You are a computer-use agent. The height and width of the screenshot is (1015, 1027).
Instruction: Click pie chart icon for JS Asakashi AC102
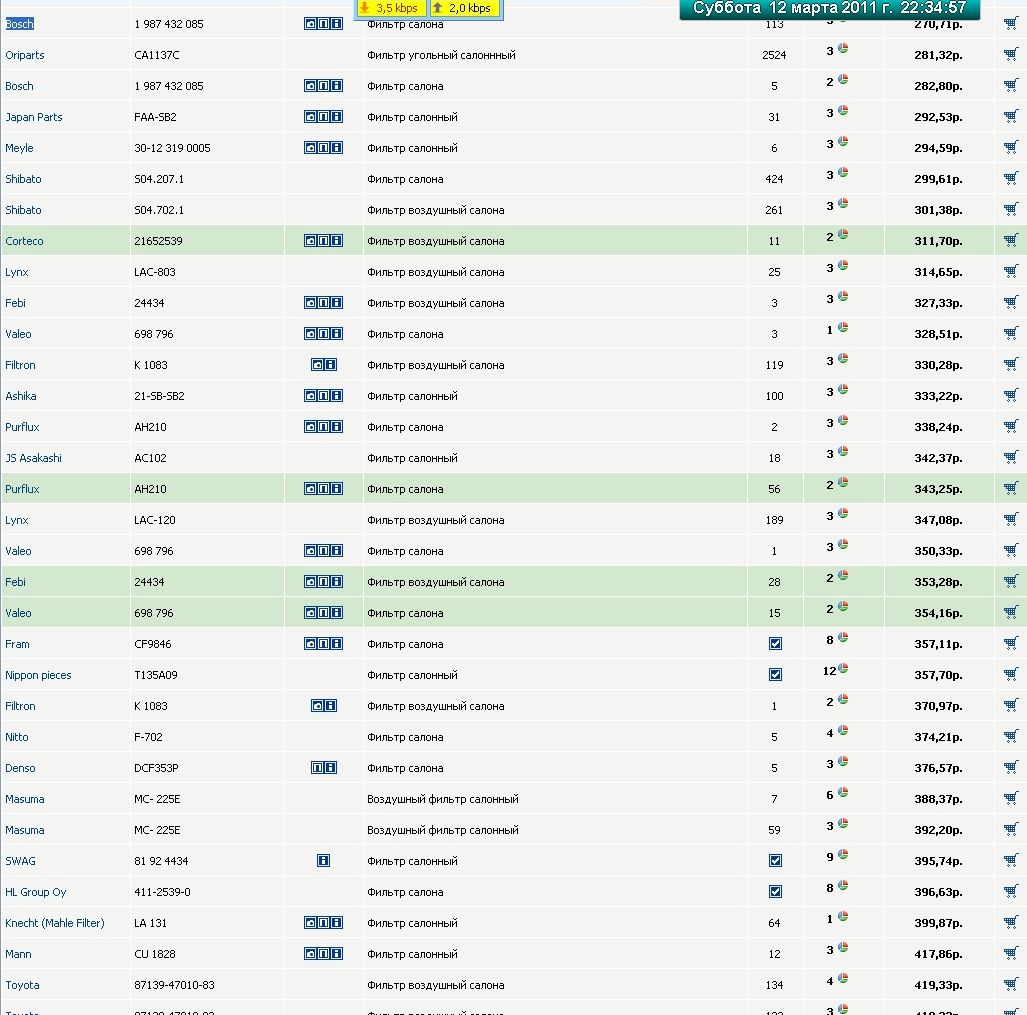pyautogui.click(x=843, y=451)
